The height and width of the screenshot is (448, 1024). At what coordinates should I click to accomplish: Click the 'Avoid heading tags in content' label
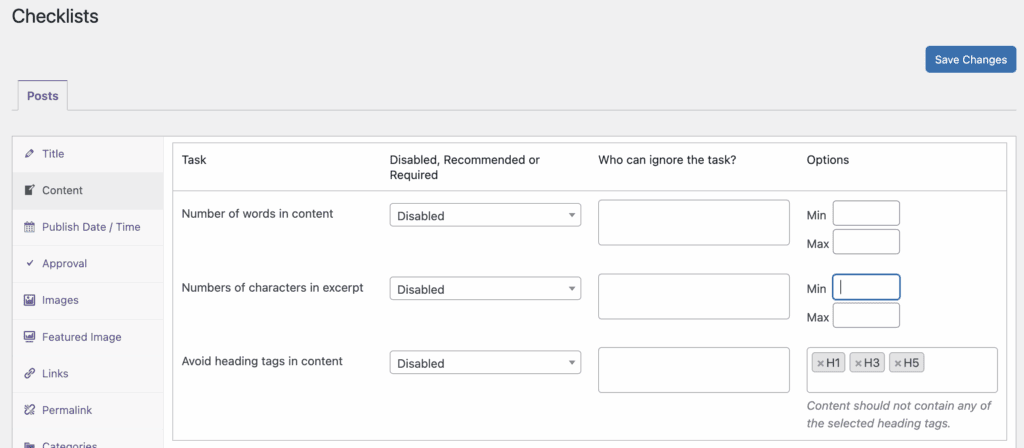click(x=262, y=360)
